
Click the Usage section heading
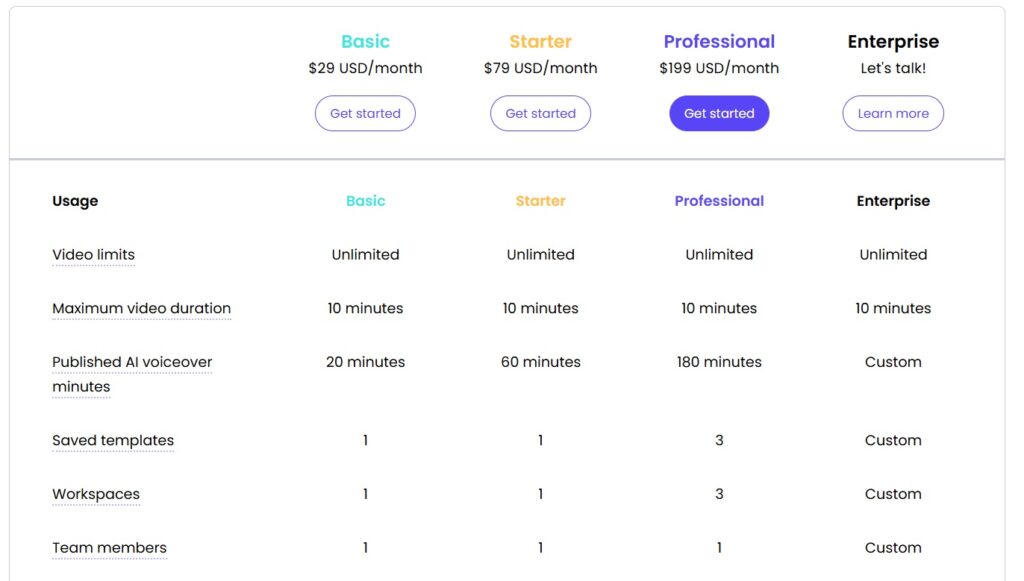pos(75,201)
